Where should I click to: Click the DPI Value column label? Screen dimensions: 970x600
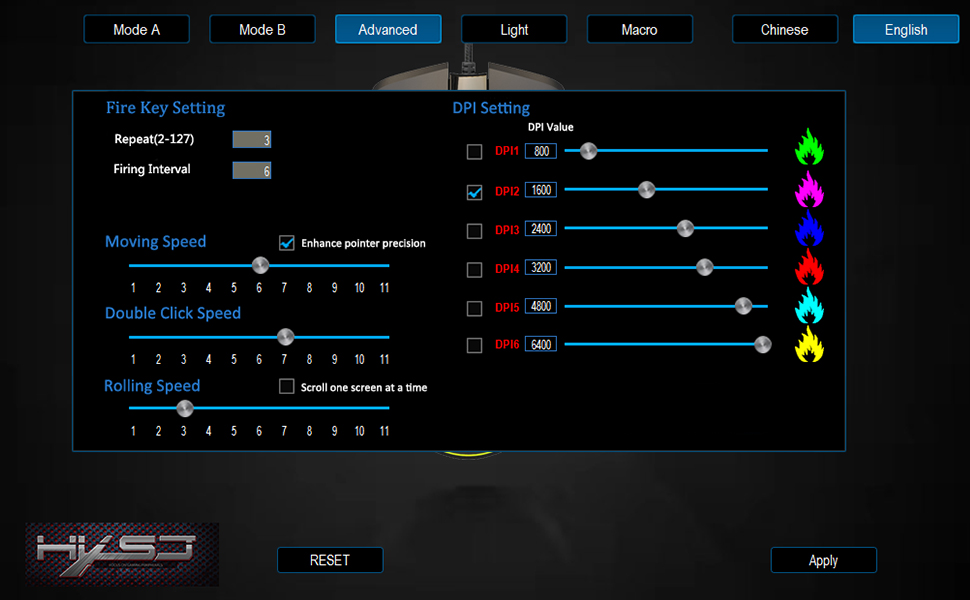551,127
